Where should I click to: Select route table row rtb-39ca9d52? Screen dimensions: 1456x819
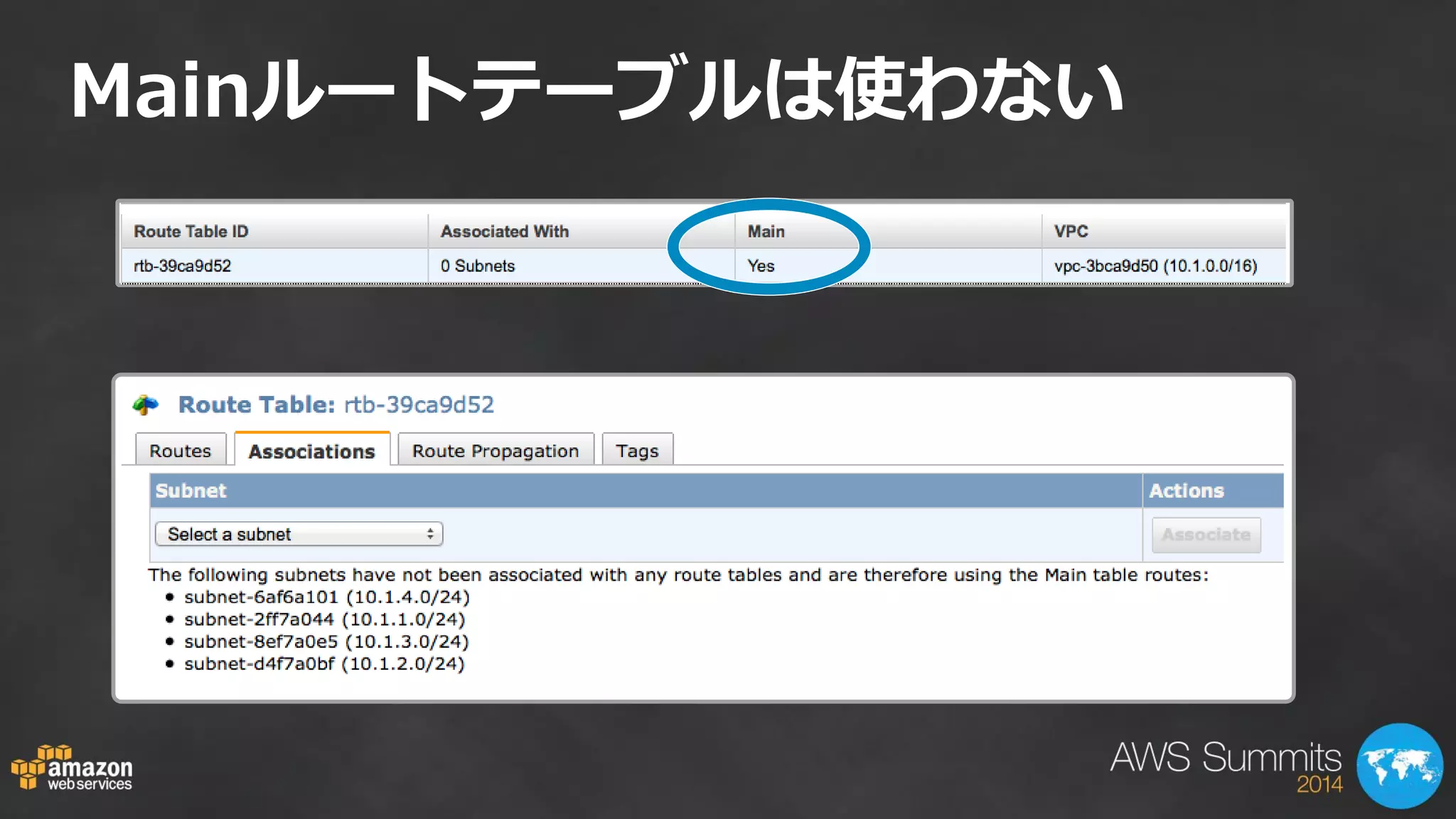[x=183, y=266]
